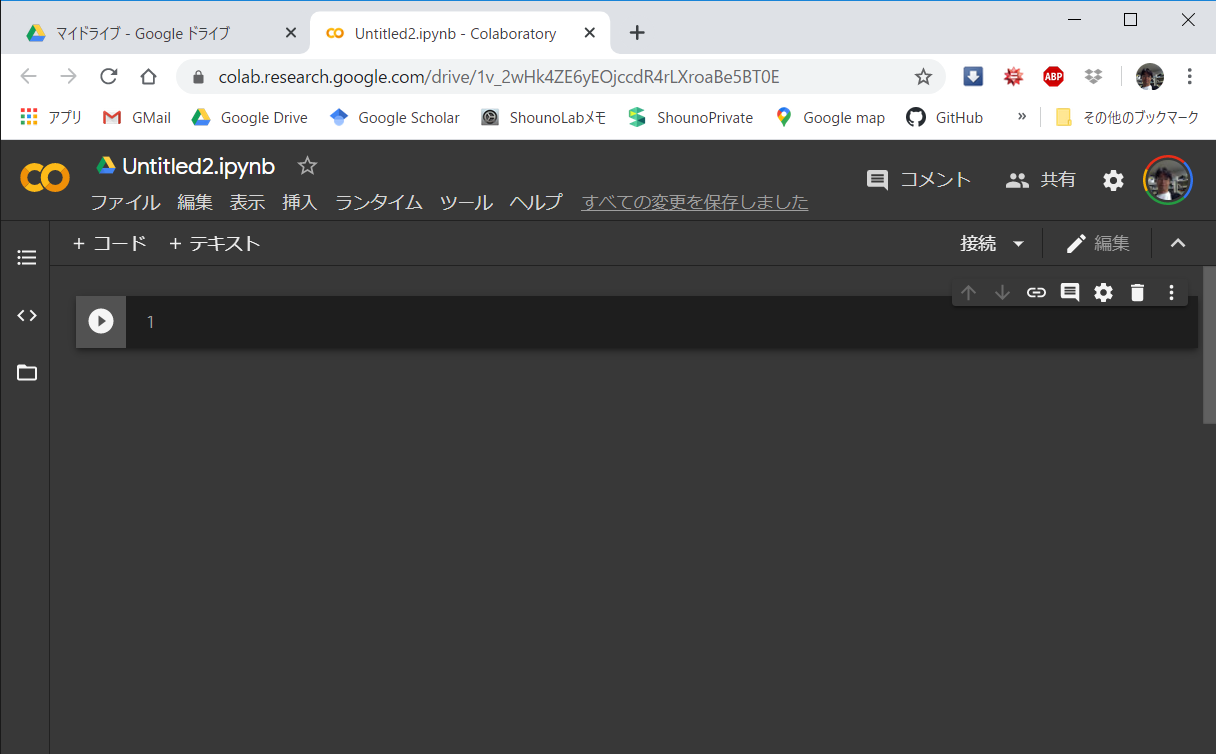1216x754 pixels.
Task: Open the 接続 connect dropdown arrow
Action: coord(1019,243)
